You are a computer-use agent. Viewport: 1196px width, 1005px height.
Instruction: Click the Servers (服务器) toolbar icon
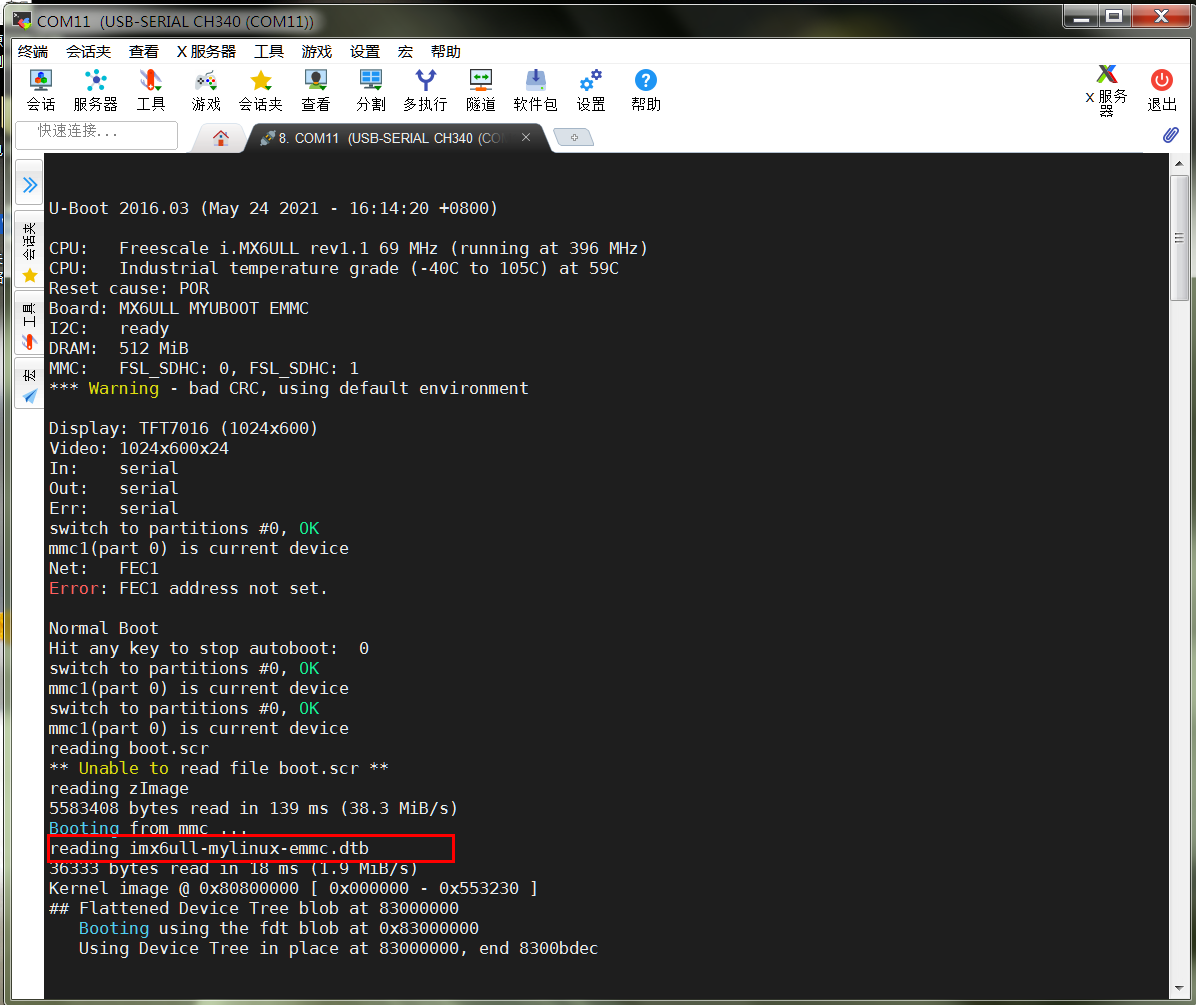pyautogui.click(x=95, y=90)
